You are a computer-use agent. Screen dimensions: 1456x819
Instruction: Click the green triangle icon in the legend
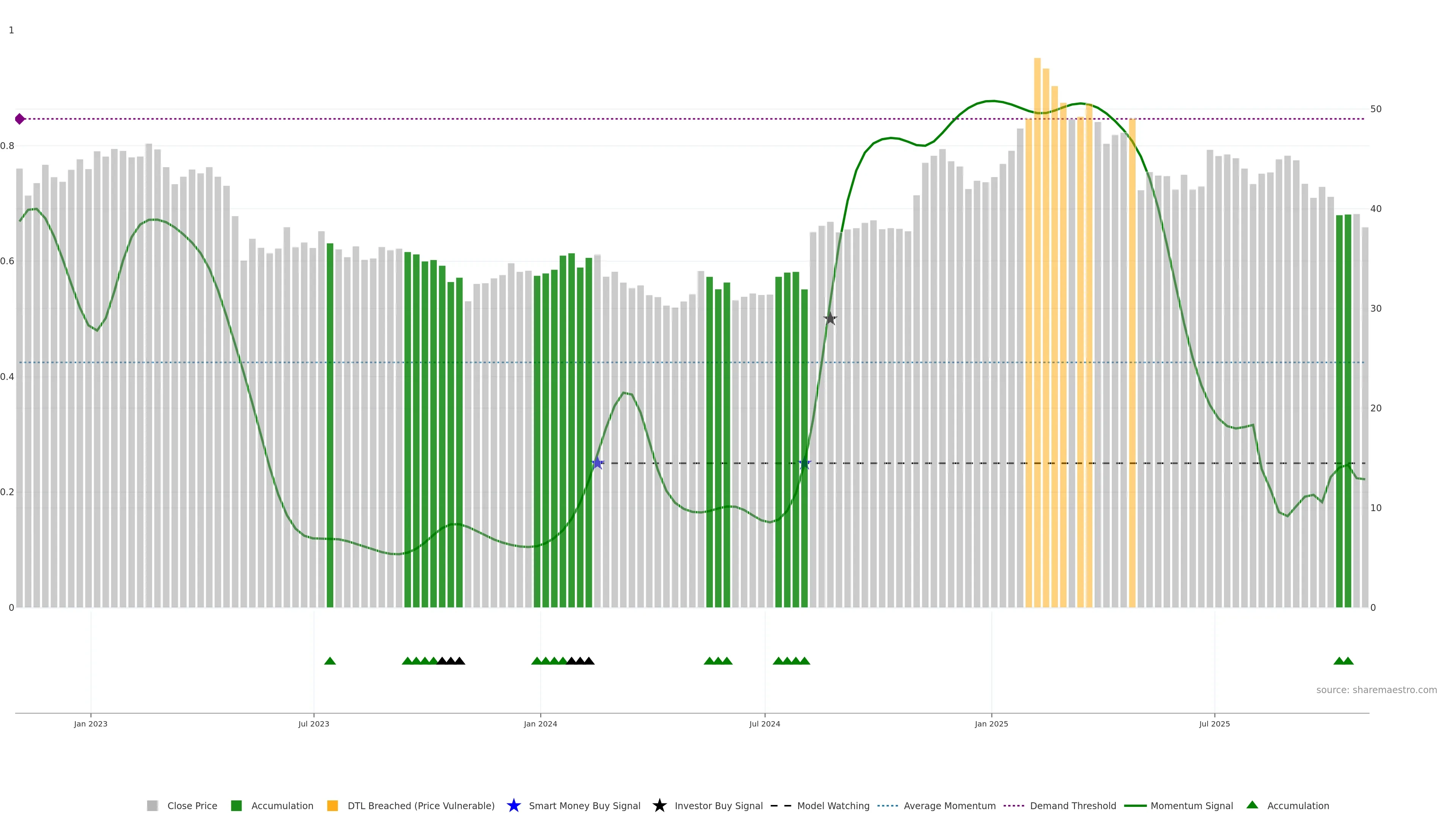1252,805
